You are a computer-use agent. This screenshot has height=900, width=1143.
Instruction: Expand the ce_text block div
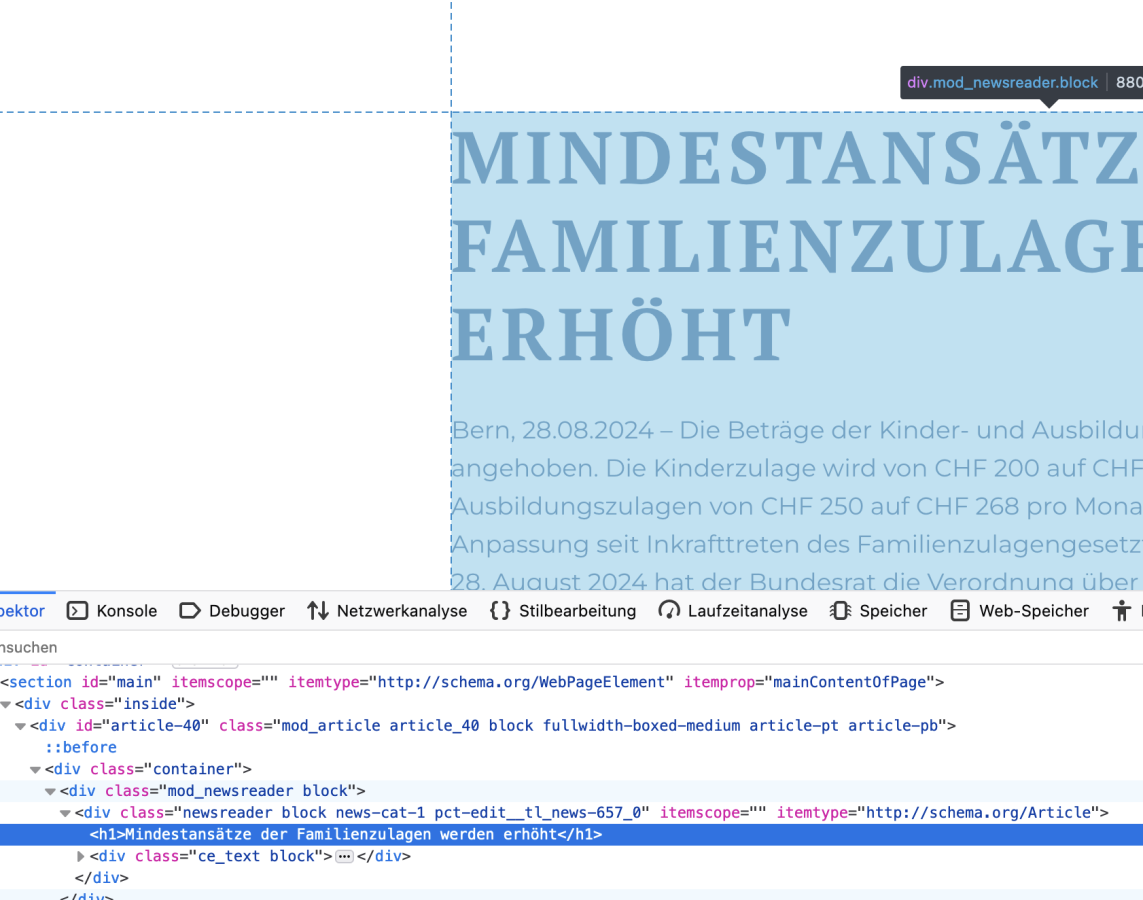pyautogui.click(x=81, y=857)
